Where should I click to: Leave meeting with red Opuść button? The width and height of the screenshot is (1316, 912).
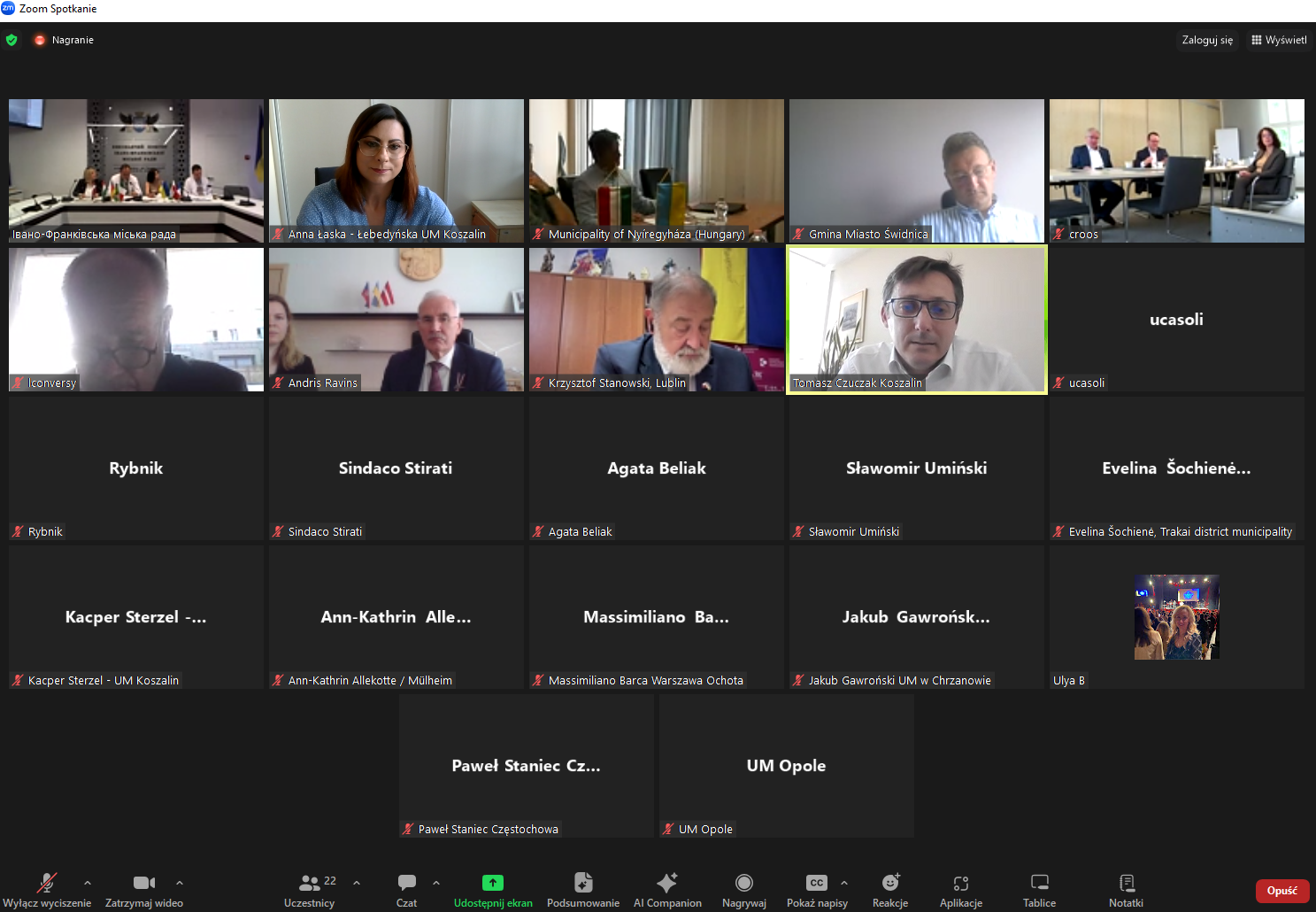pos(1282,891)
